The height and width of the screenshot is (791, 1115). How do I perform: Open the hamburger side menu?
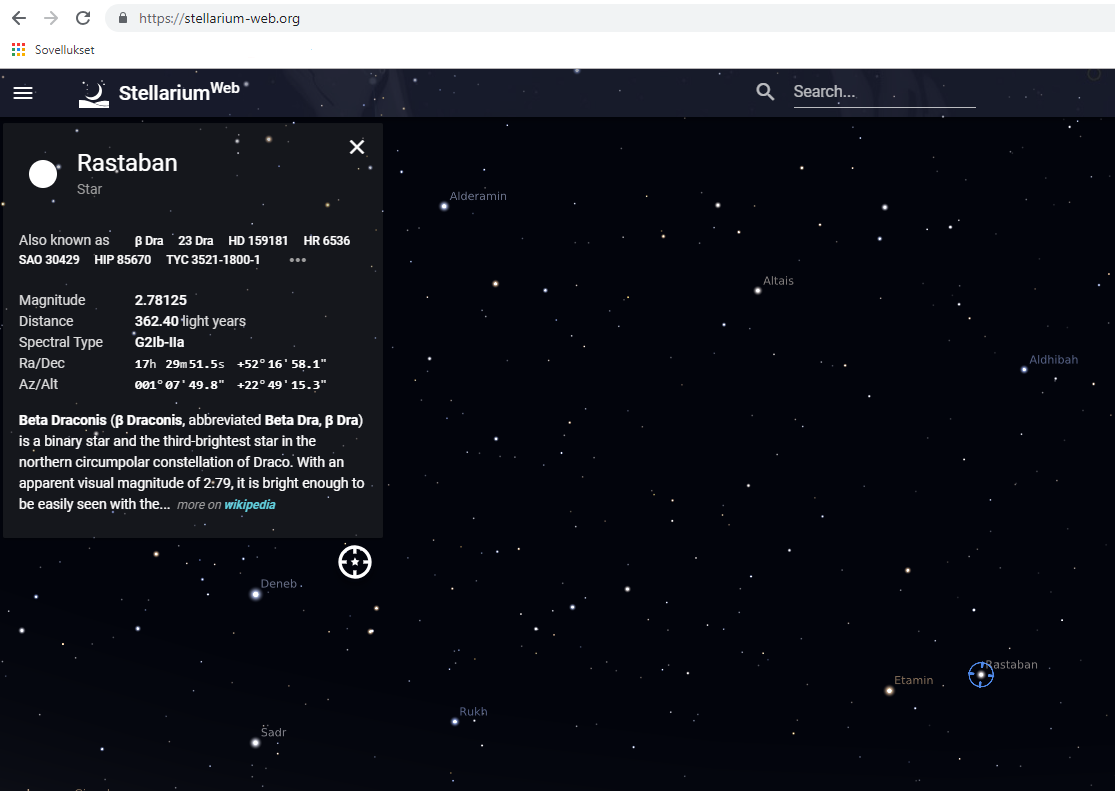23,93
